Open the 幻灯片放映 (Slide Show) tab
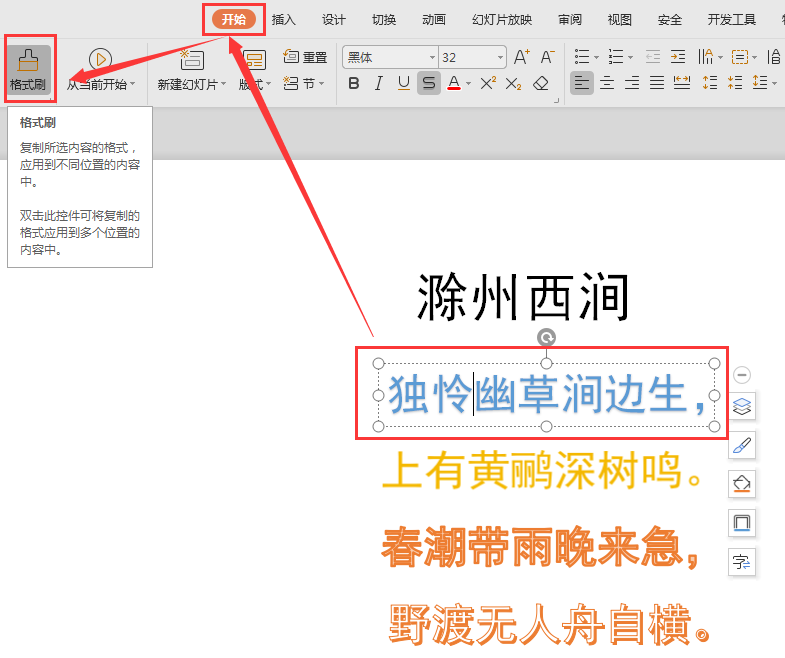Screen dimensions: 785x658 pyautogui.click(x=502, y=20)
